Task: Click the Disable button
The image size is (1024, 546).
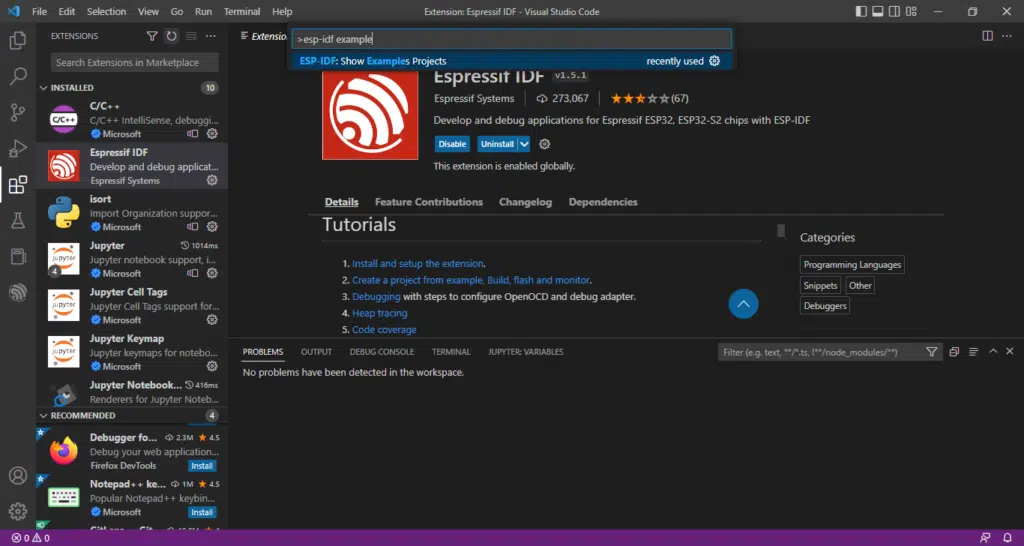Action: click(452, 144)
